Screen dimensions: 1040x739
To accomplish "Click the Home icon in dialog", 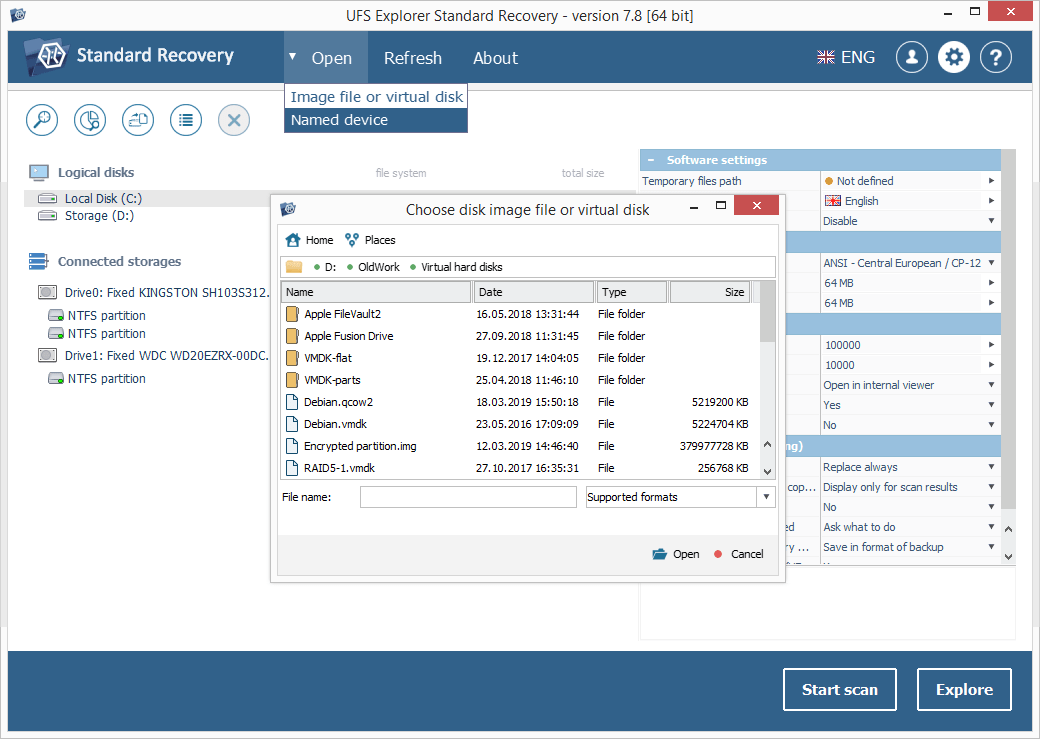I will tap(292, 239).
